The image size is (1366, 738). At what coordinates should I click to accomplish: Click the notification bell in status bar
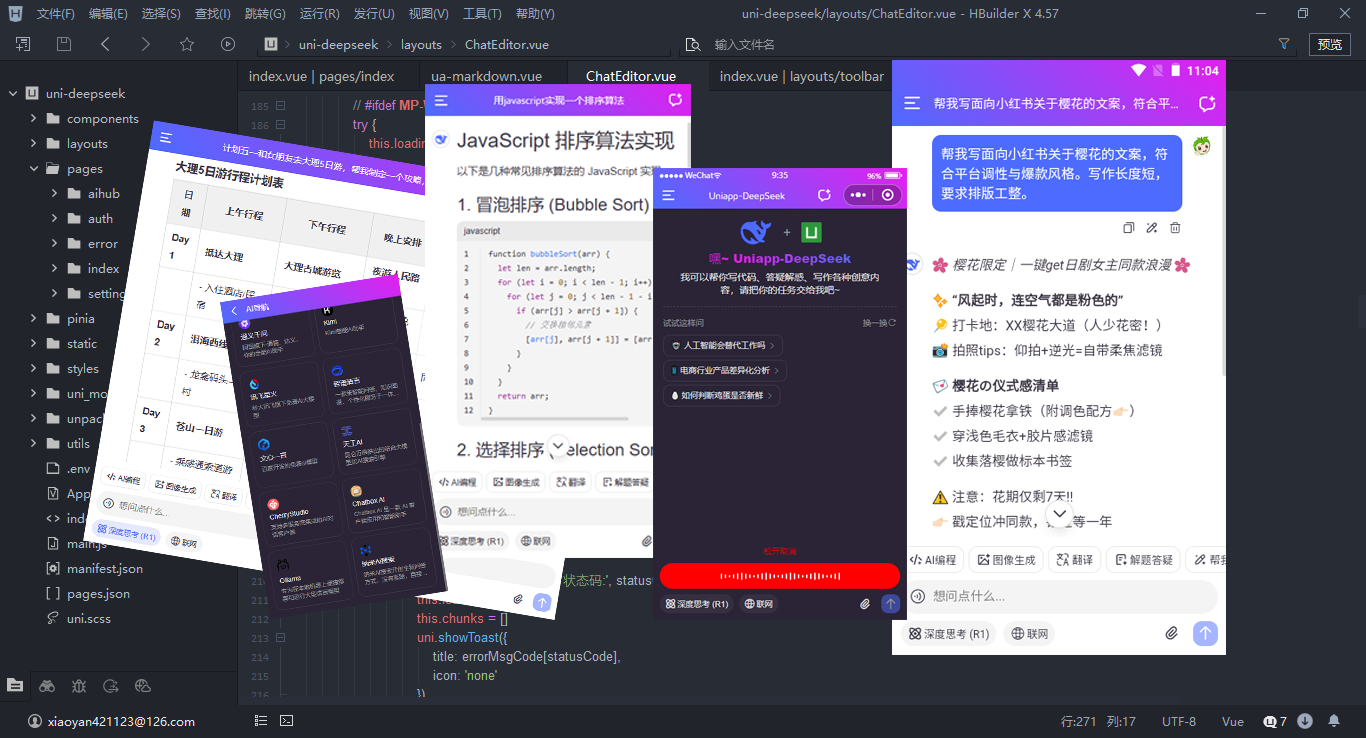pos(1334,721)
